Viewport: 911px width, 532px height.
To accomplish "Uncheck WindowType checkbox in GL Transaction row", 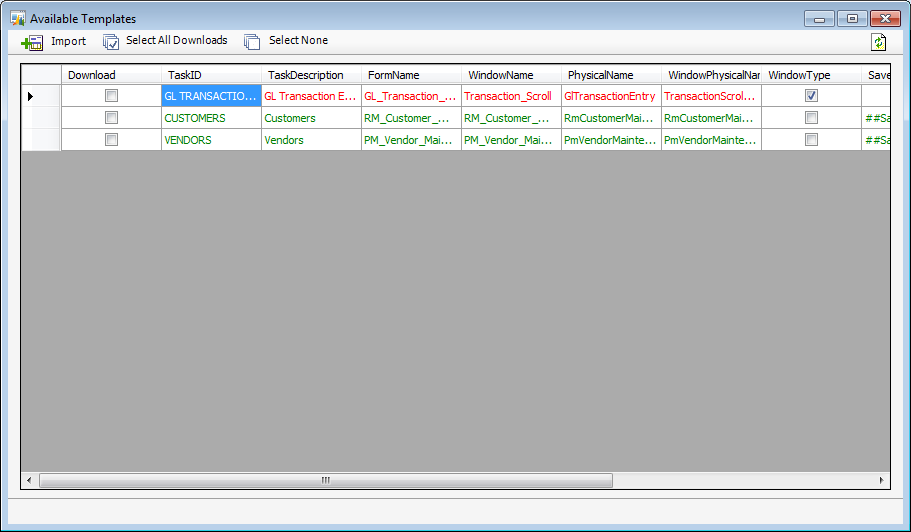I will (x=812, y=96).
